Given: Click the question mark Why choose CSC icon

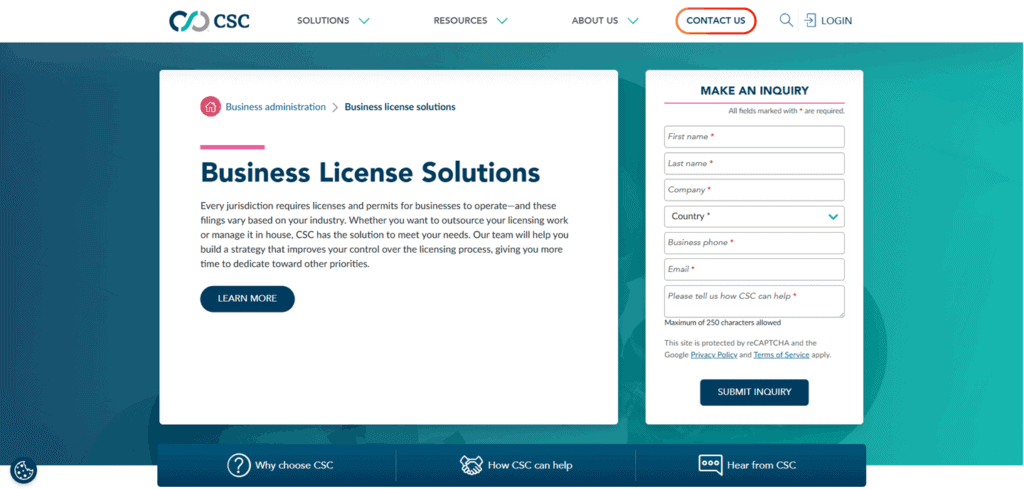Looking at the screenshot, I should pos(239,465).
